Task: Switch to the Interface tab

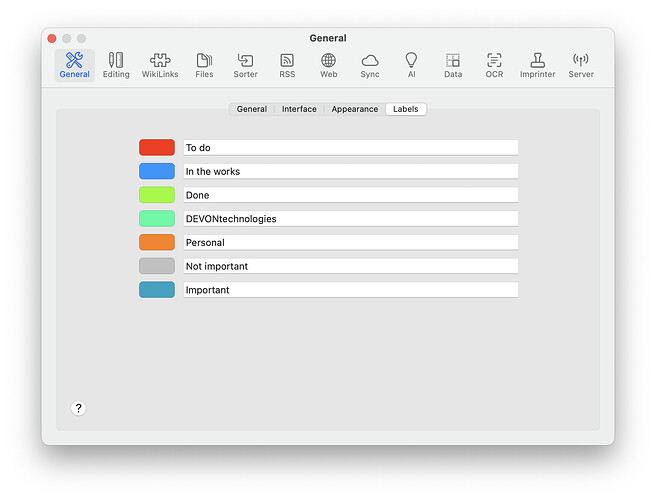Action: 299,109
